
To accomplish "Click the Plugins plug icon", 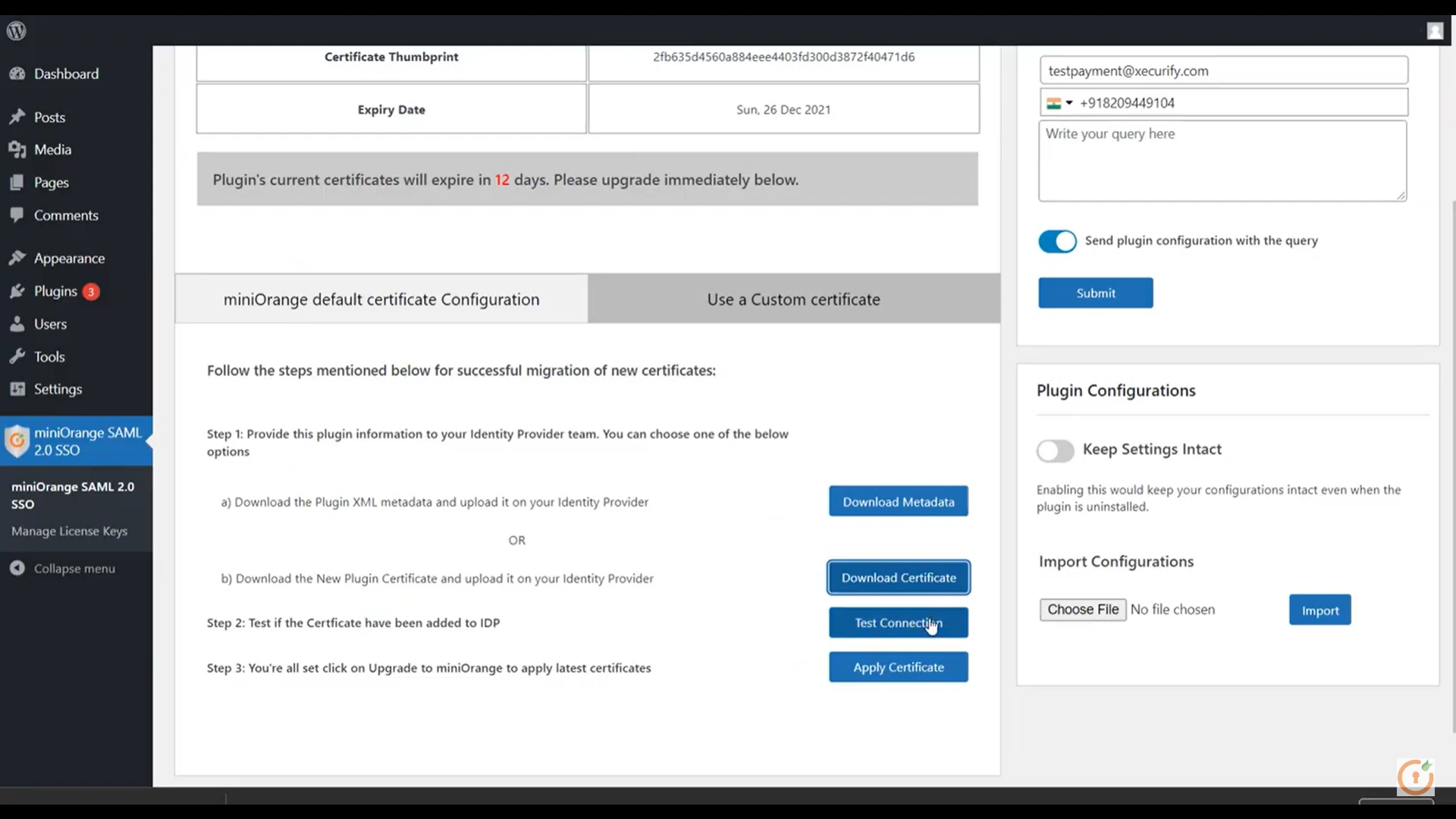I will click(x=17, y=291).
